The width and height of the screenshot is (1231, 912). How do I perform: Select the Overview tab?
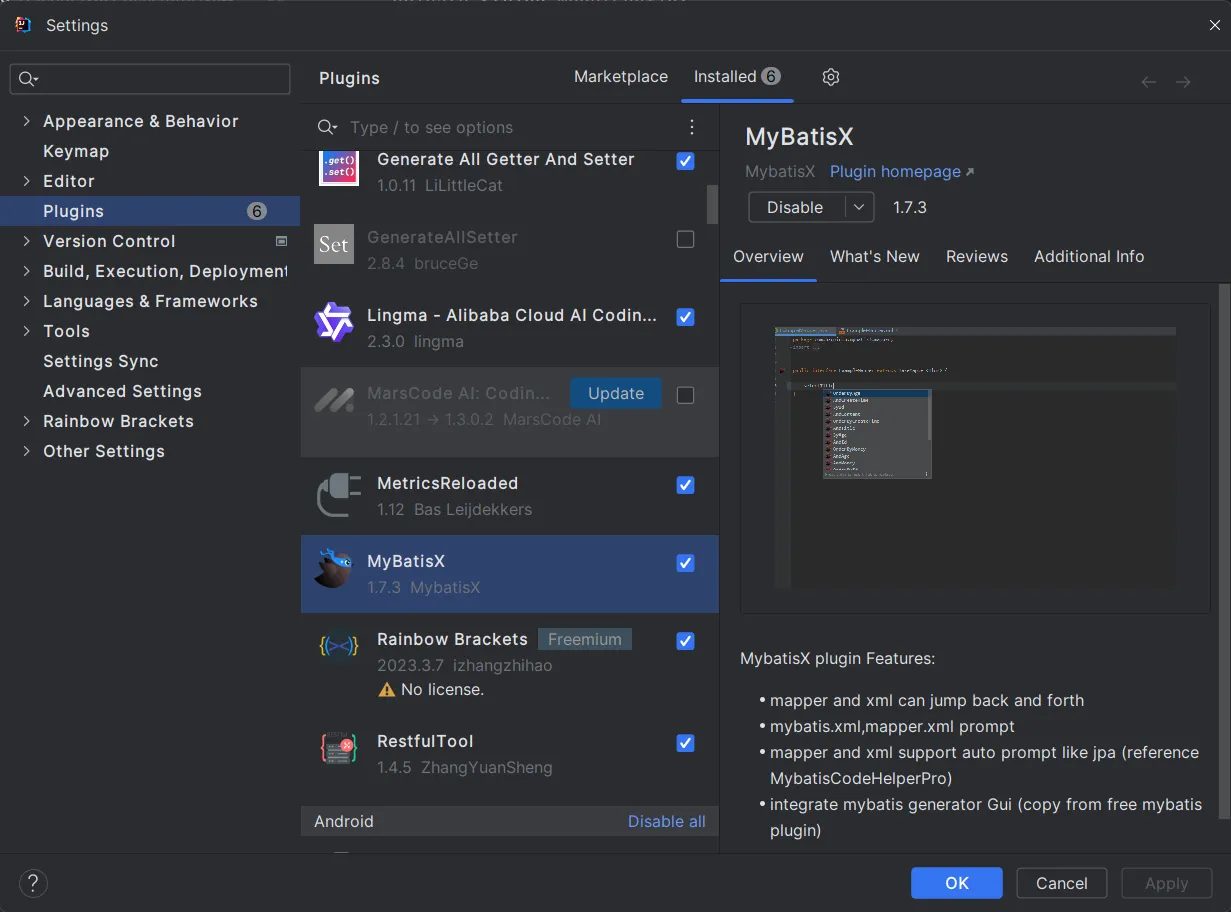coord(768,257)
